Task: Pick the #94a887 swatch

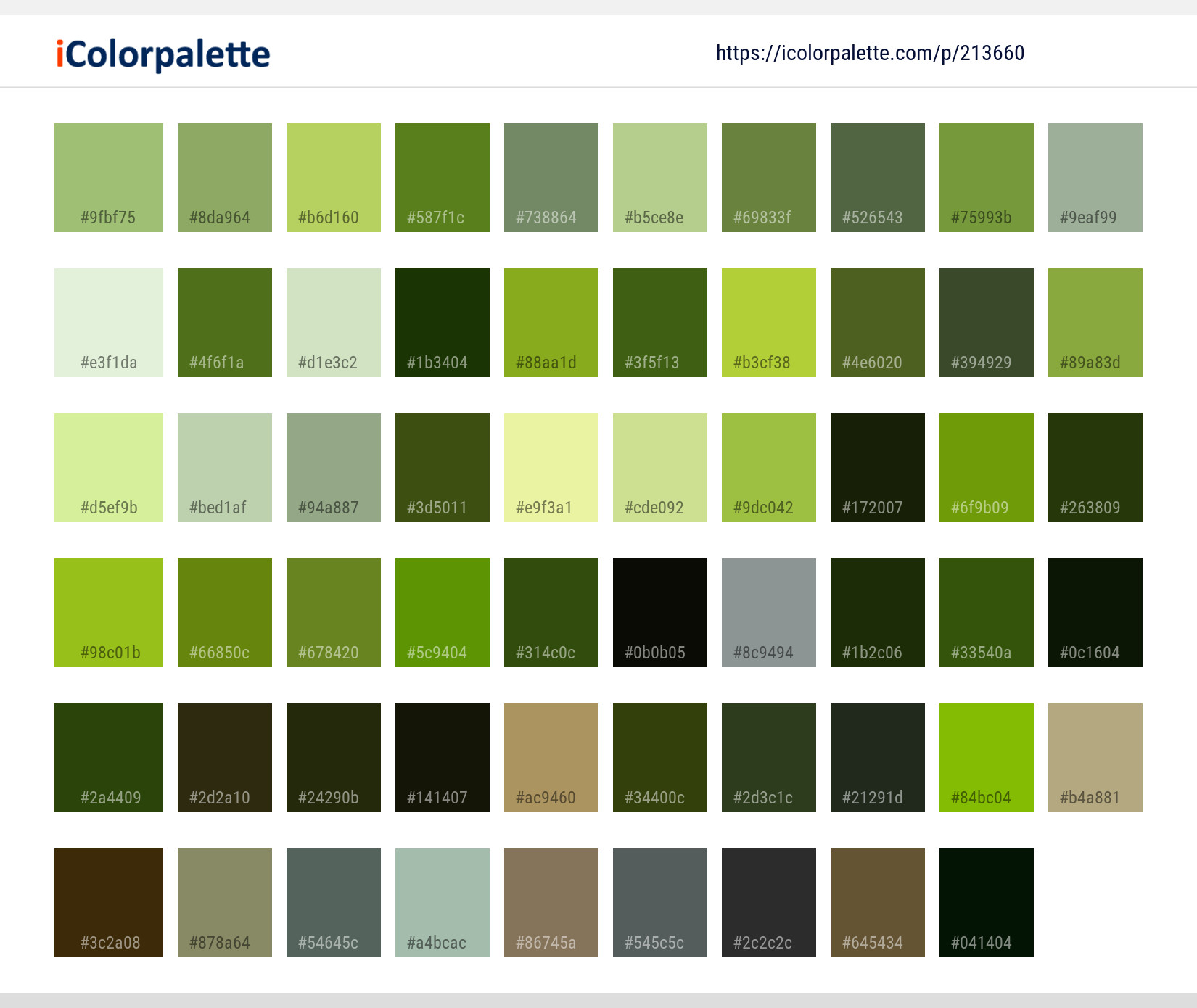Action: (x=334, y=468)
